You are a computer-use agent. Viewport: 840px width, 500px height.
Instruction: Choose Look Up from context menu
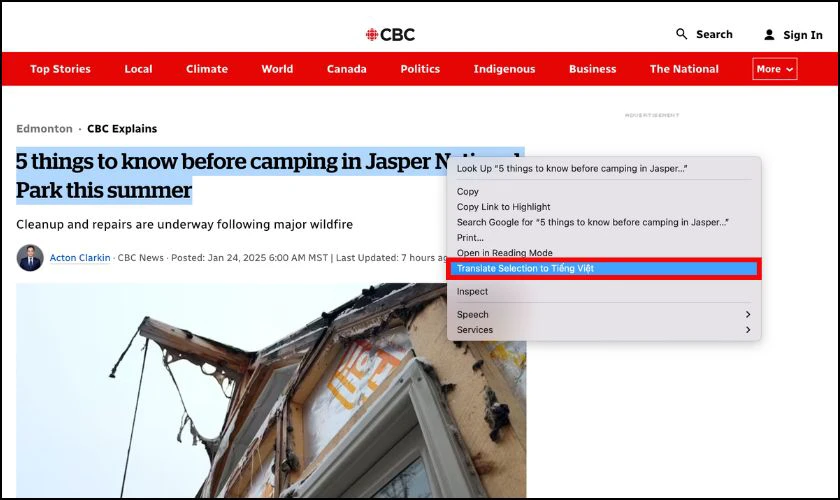coord(604,168)
